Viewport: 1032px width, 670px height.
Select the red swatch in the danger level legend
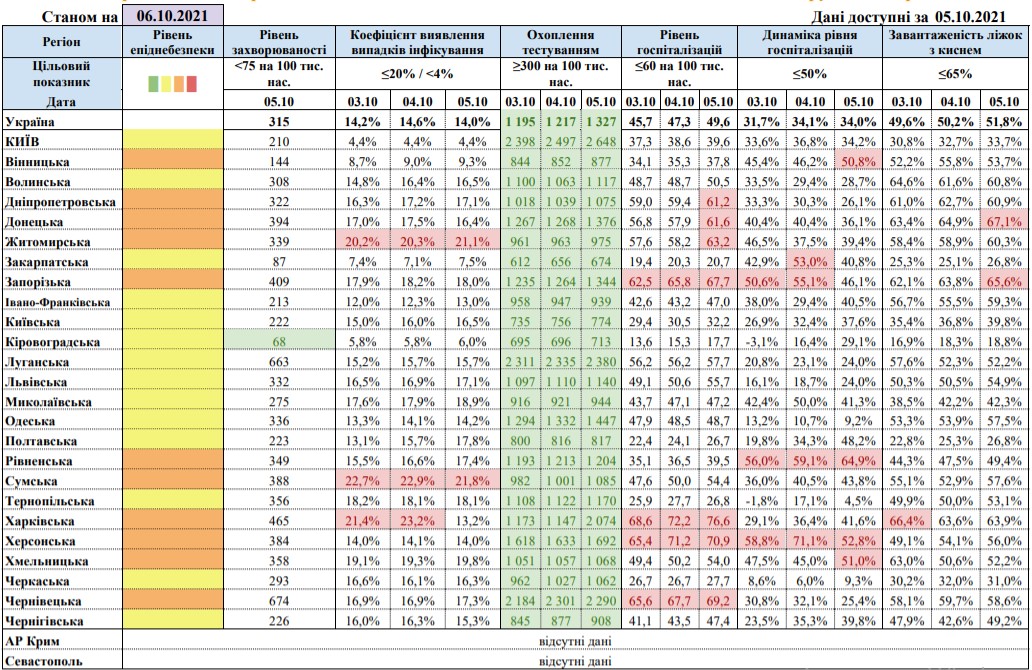tap(191, 83)
